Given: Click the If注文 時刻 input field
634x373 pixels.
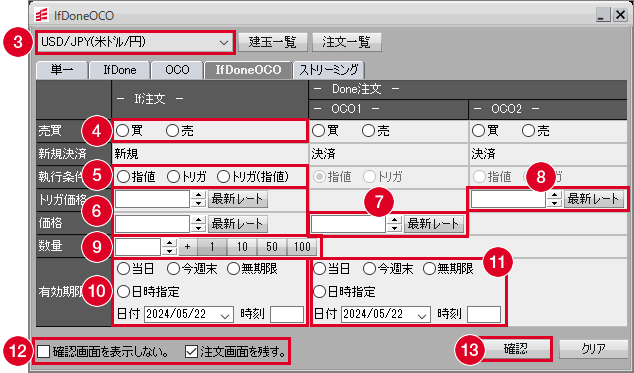Looking at the screenshot, I should click(287, 314).
